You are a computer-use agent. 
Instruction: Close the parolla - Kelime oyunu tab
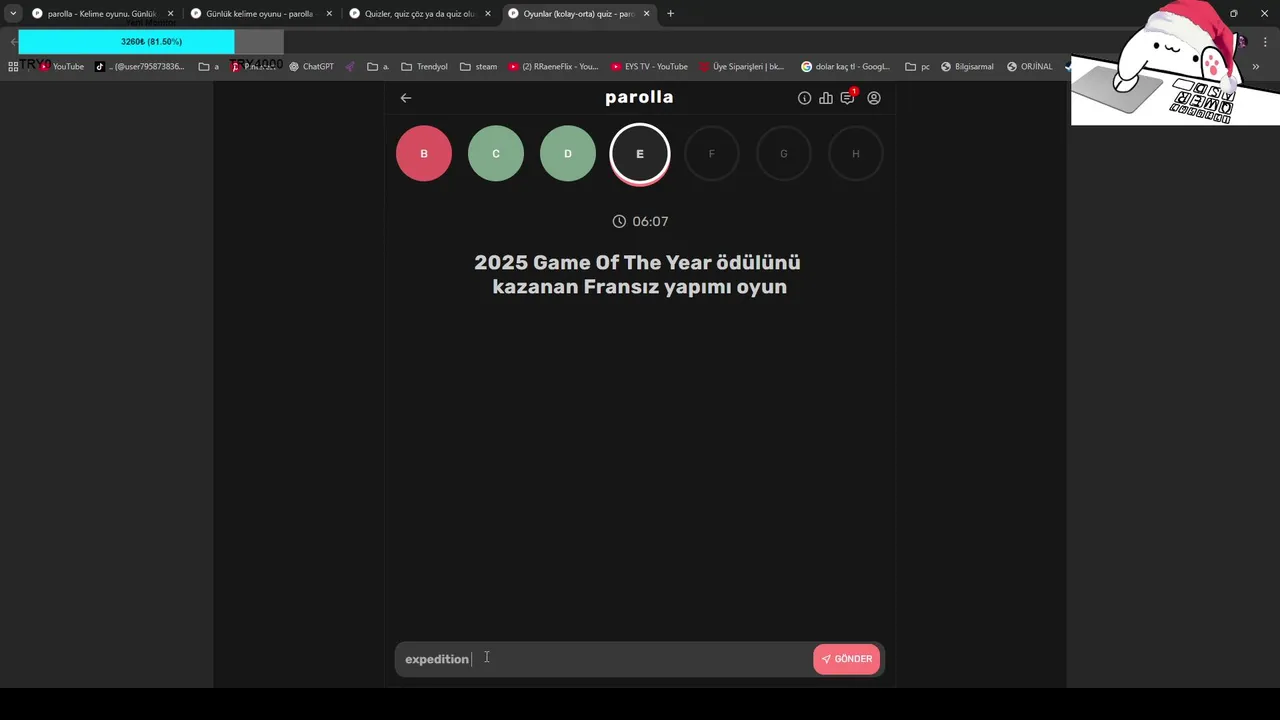[170, 14]
